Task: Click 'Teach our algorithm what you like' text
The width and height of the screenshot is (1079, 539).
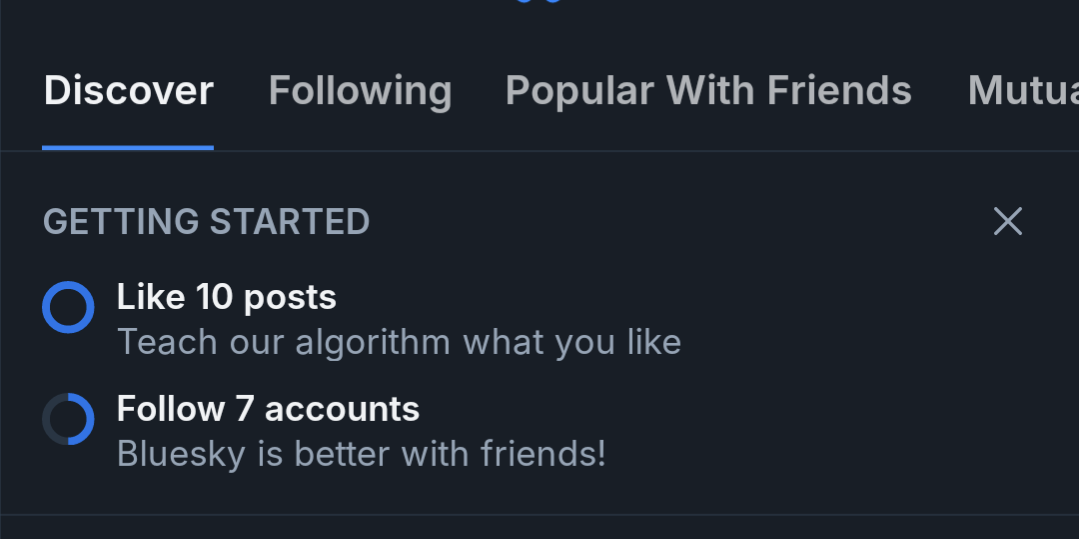Action: coord(399,342)
